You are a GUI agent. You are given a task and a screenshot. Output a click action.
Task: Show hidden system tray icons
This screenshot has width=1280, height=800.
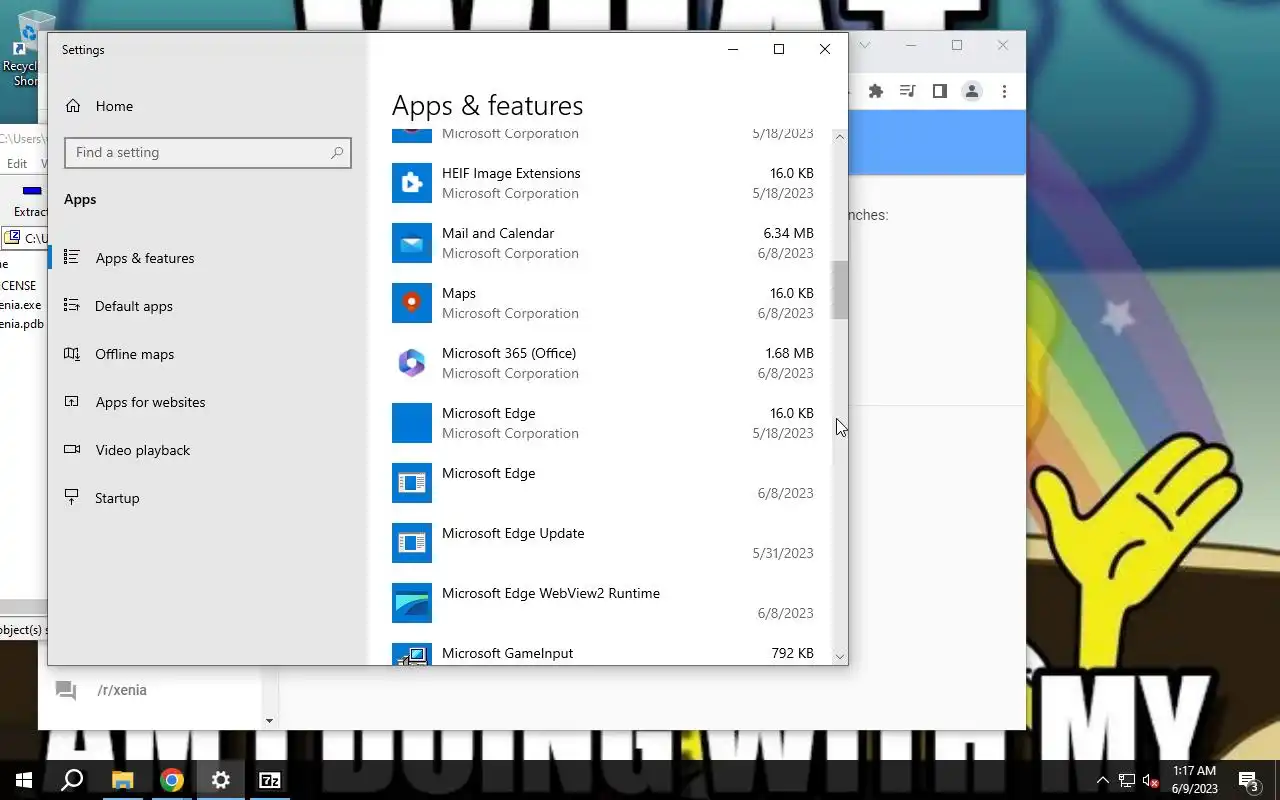(1102, 780)
